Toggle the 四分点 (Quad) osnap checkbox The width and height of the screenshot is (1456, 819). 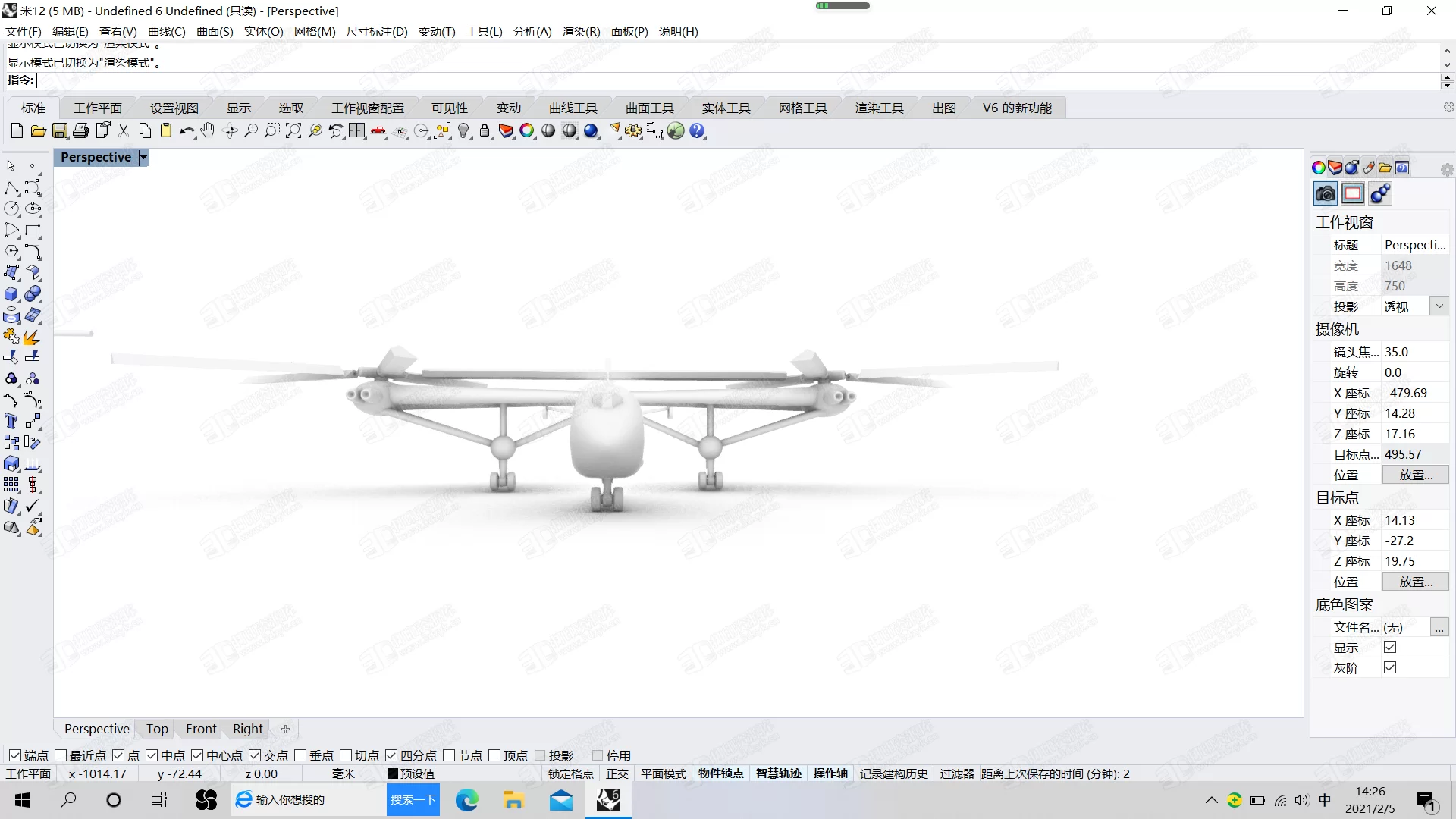click(x=391, y=755)
